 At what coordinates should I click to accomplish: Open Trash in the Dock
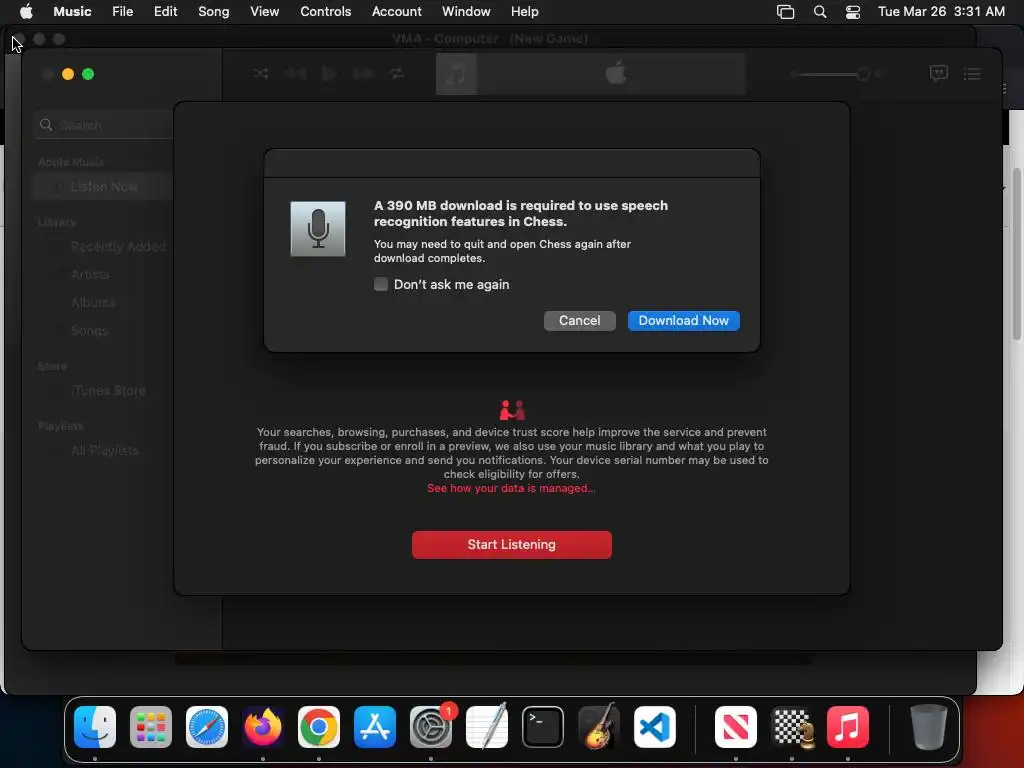(x=928, y=727)
